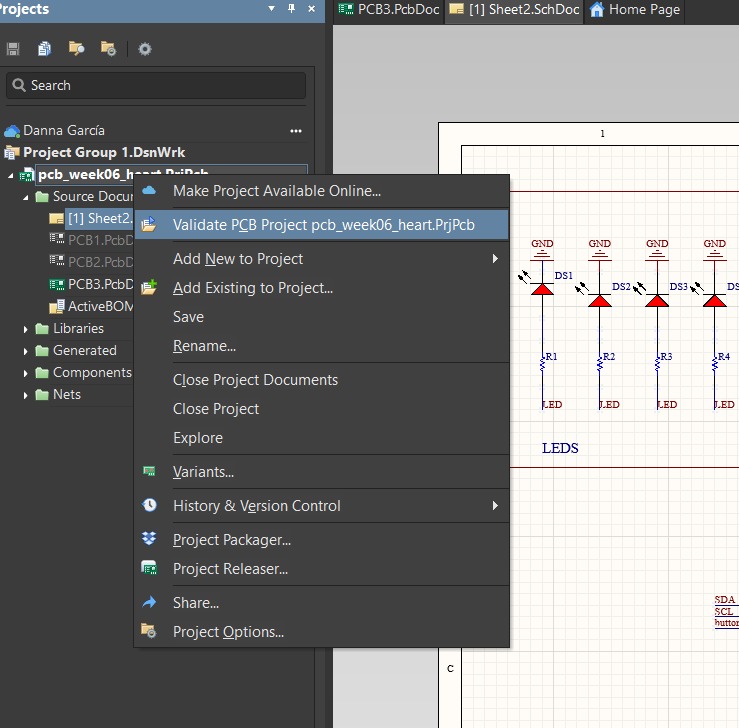Expand the Generated folder
This screenshot has width=739, height=728.
click(27, 351)
